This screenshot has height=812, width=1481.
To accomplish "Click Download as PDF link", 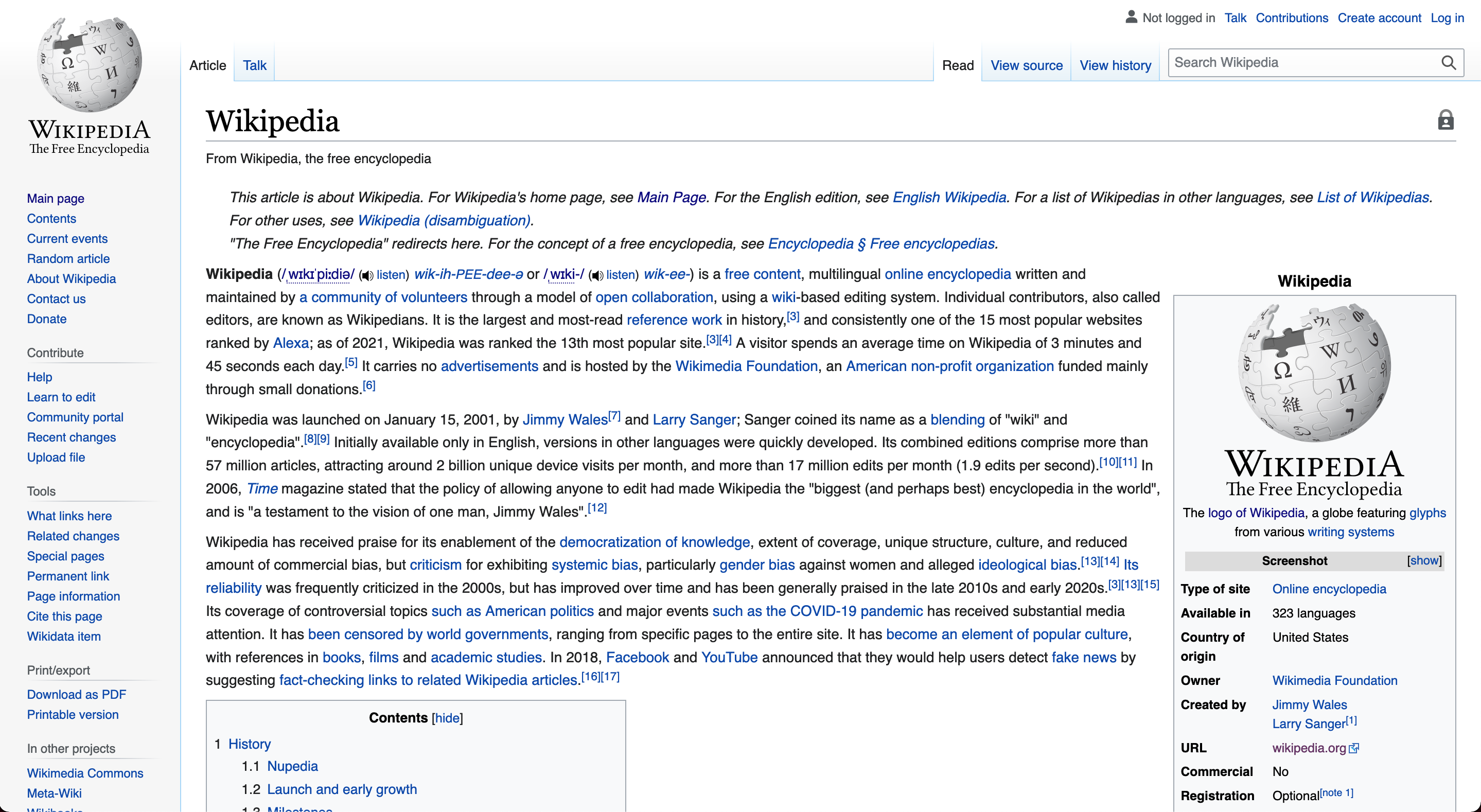I will point(77,695).
